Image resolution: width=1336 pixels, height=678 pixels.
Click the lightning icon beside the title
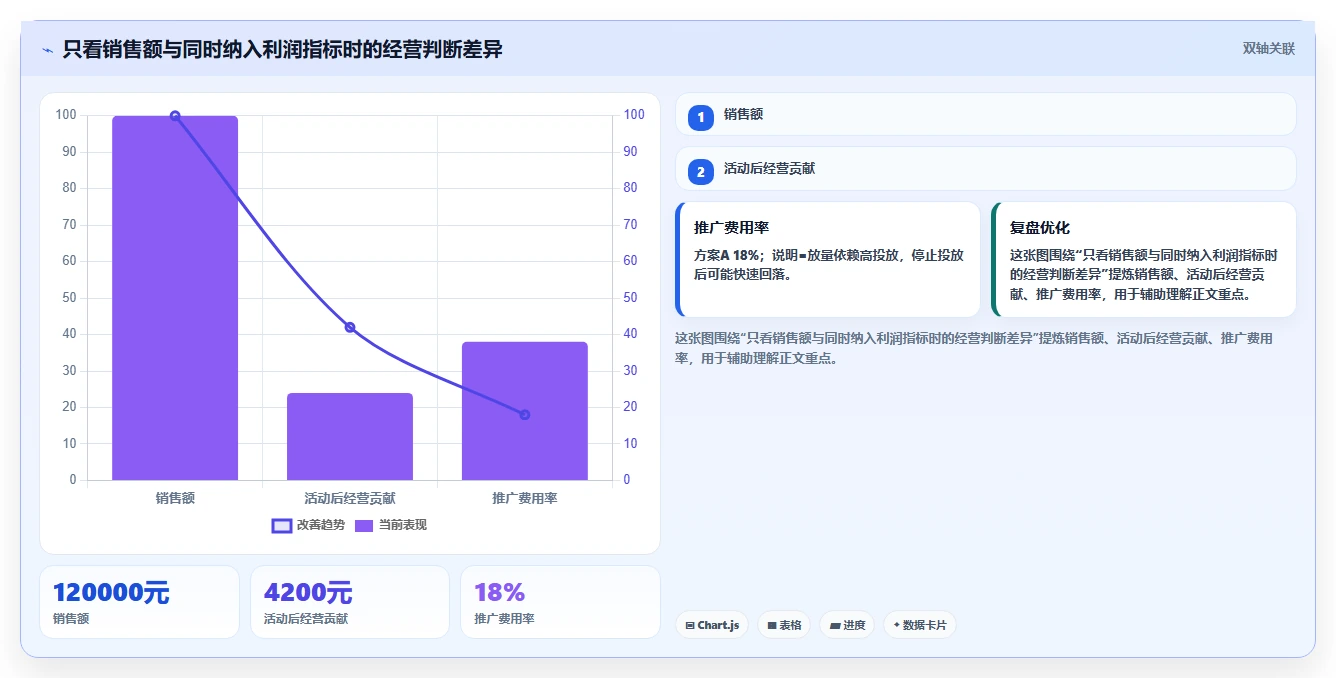coord(47,50)
